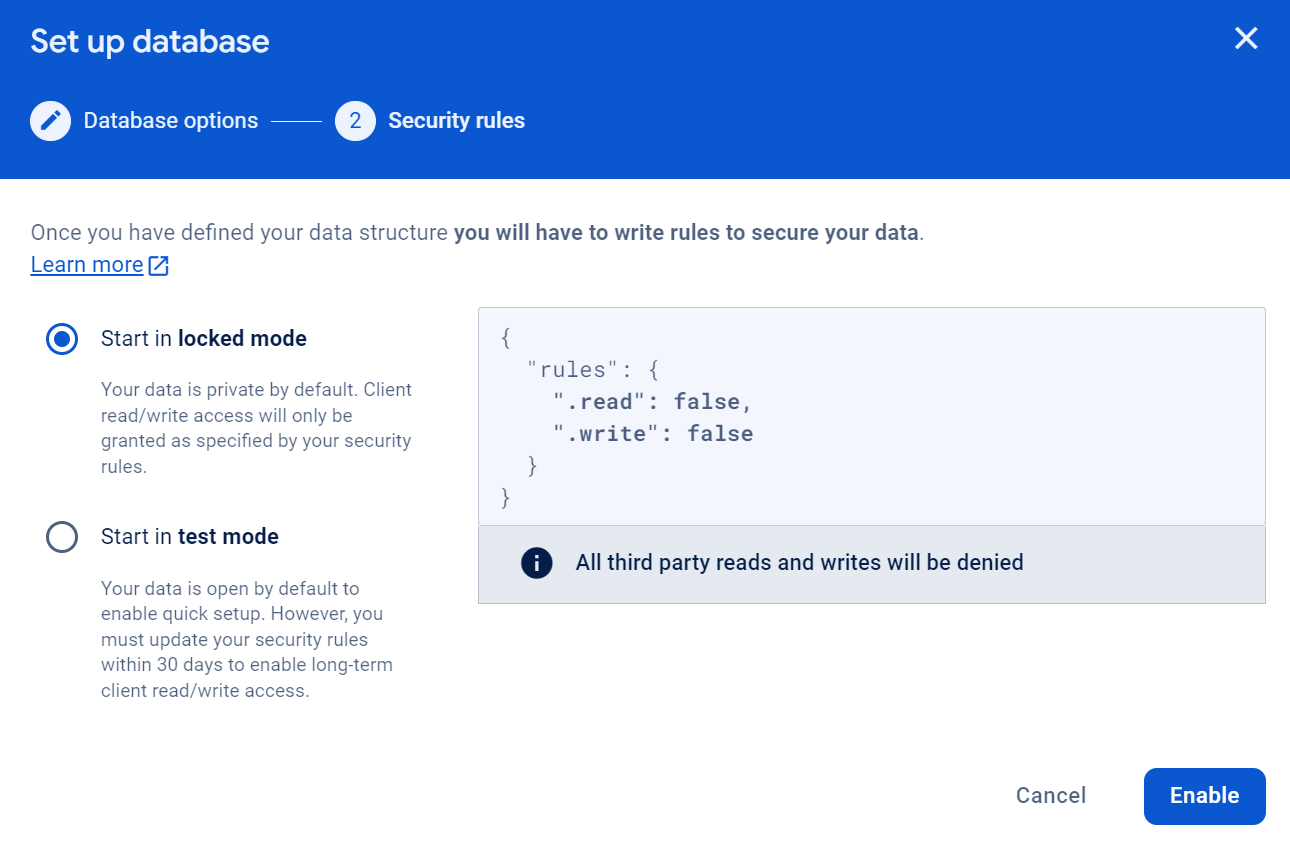
Task: Select the step 2 Security rules circle icon
Action: coord(355,120)
